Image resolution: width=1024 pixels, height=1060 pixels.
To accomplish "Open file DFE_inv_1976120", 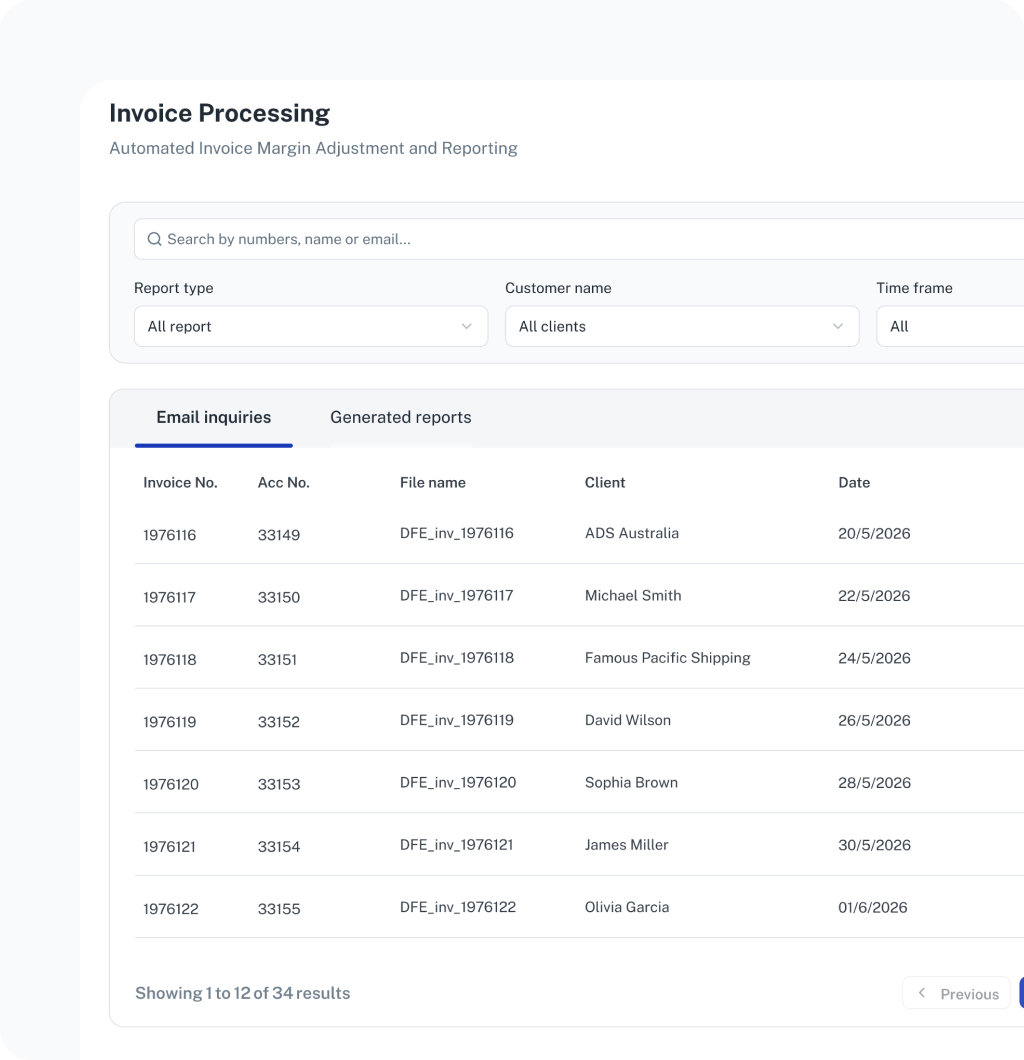I will (458, 782).
